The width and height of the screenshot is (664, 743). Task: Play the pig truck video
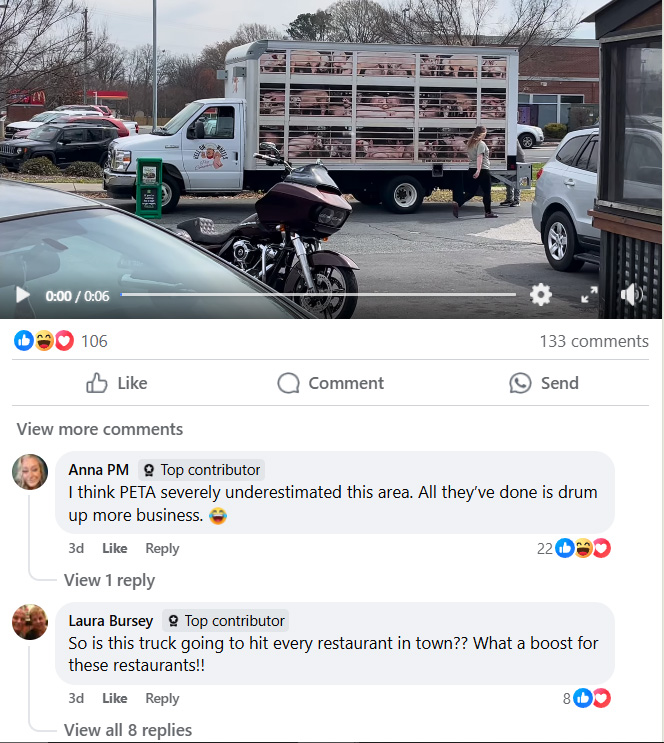[x=22, y=295]
